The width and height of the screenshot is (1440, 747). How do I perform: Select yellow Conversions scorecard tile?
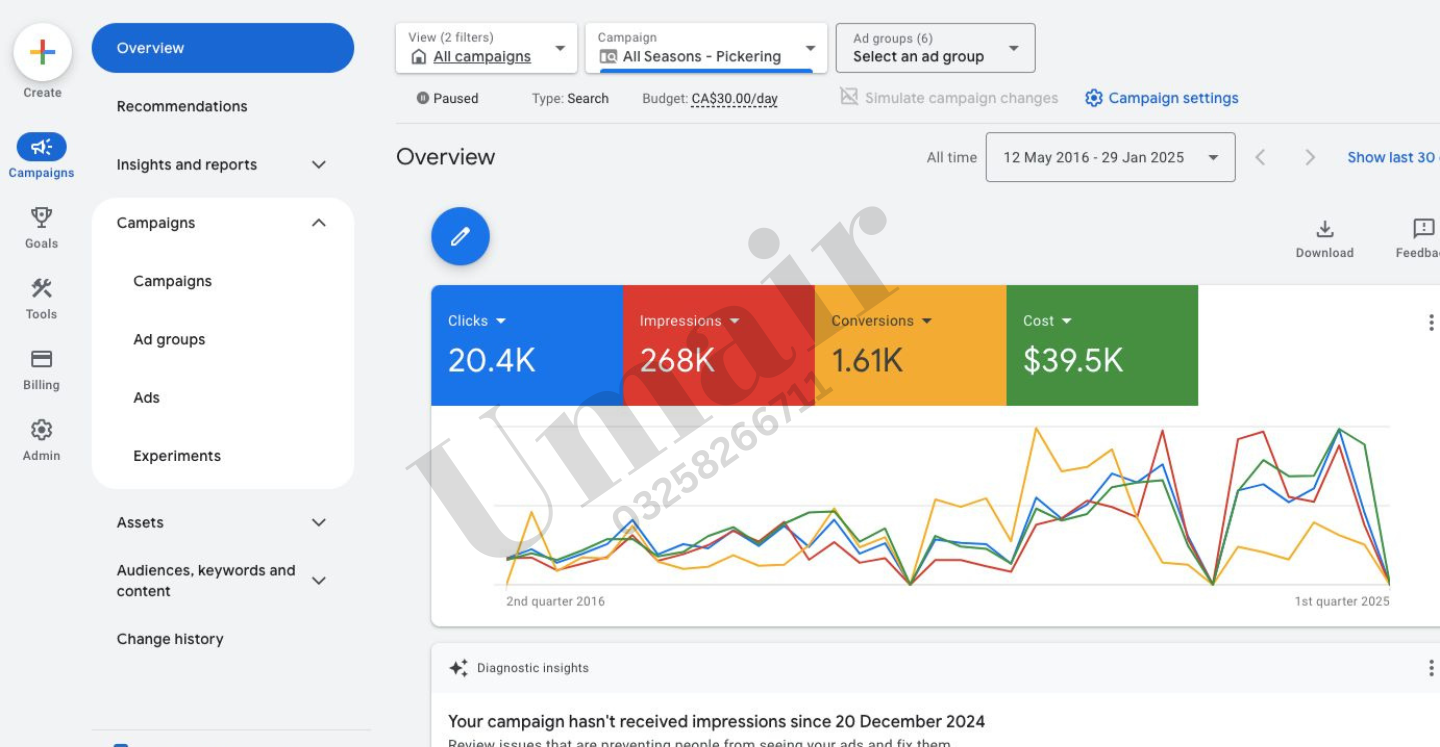pyautogui.click(x=910, y=346)
